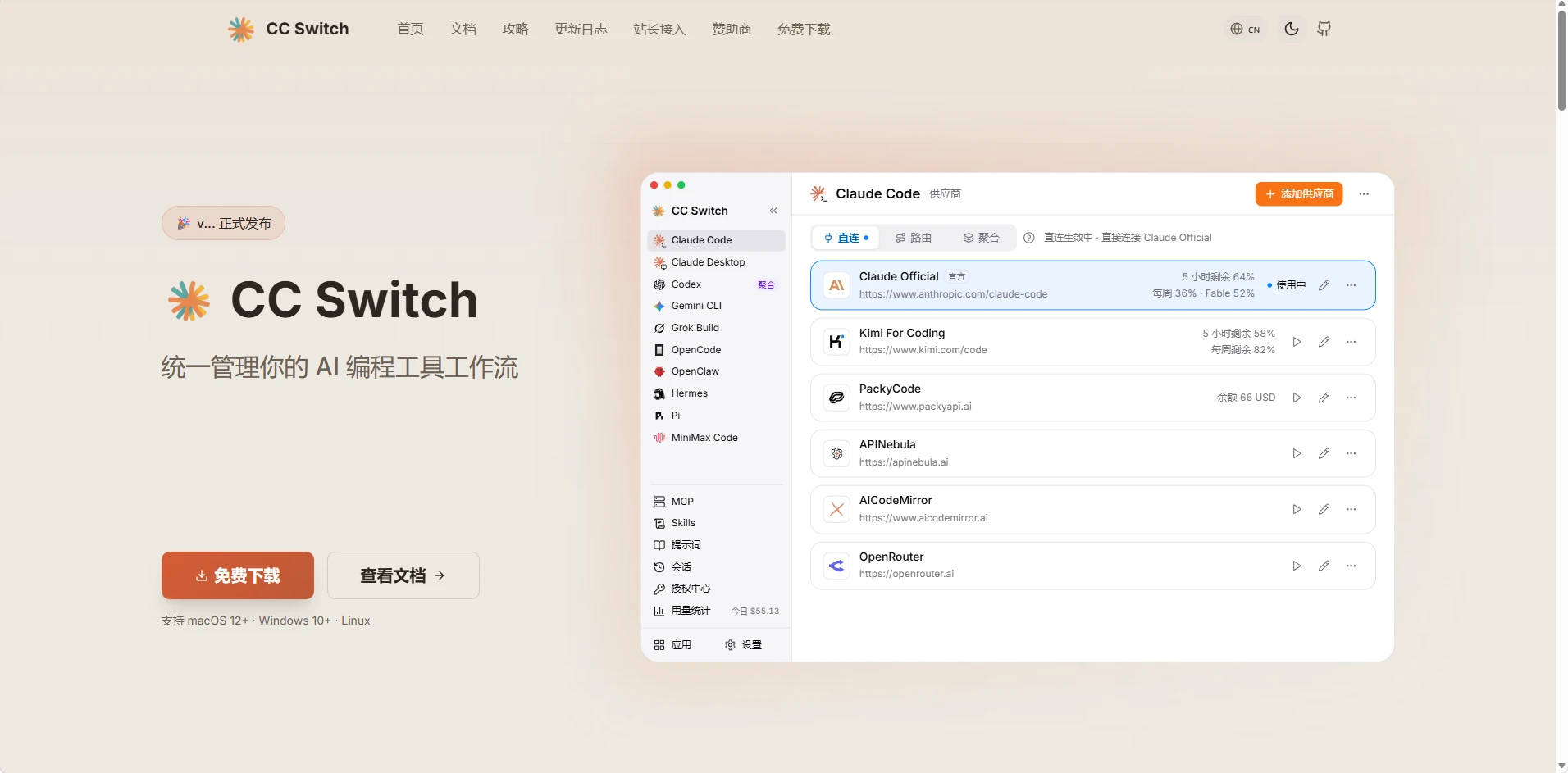Click 免费下载 in the top navigation
1568x773 pixels.
click(804, 29)
